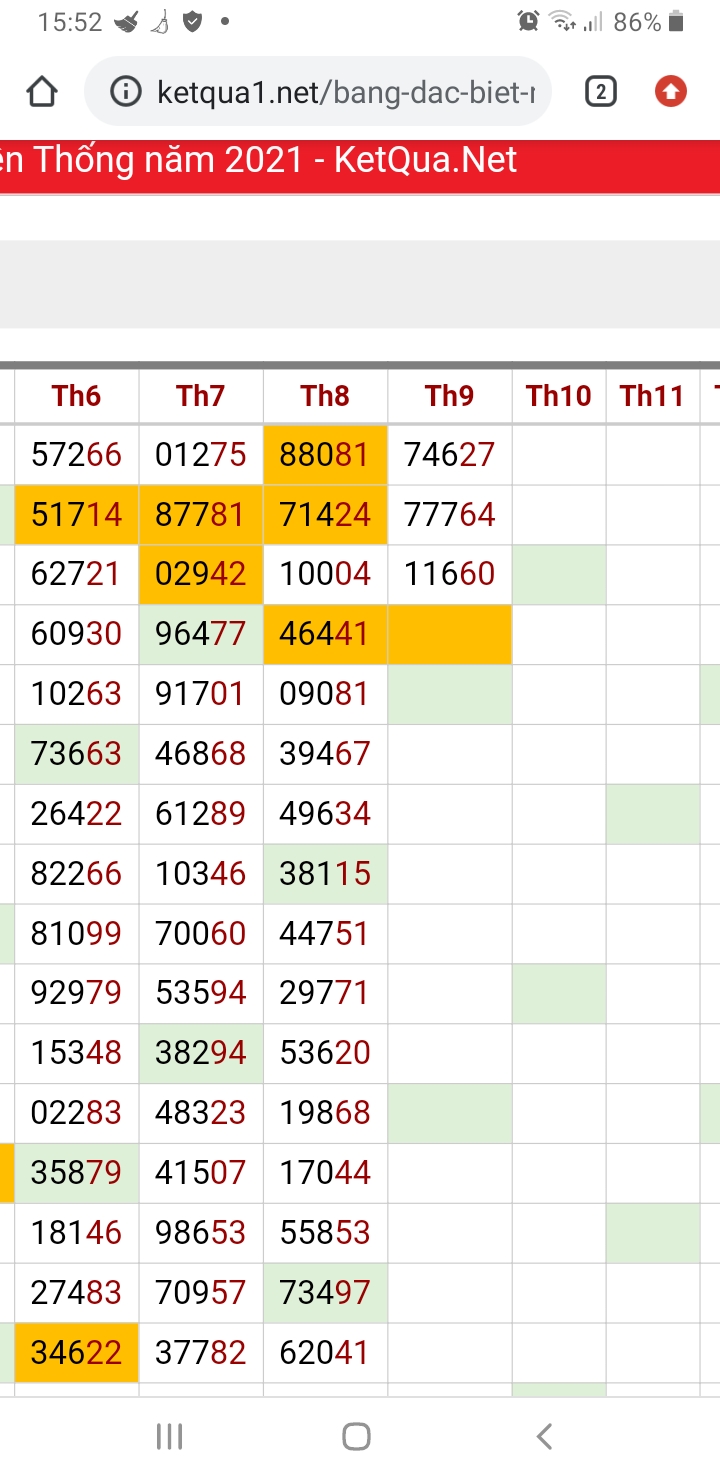Tap the alarm icon in status bar

coord(529,21)
